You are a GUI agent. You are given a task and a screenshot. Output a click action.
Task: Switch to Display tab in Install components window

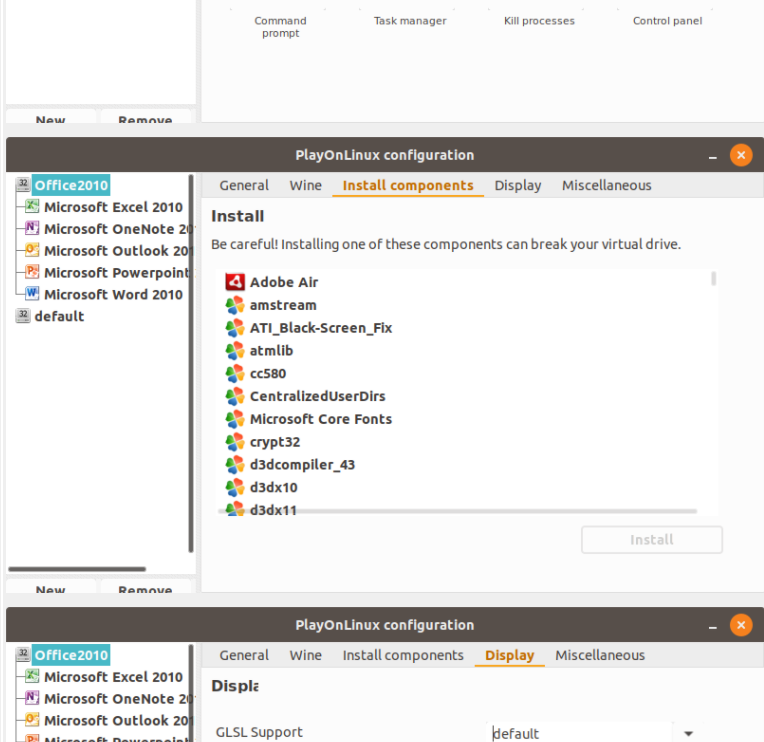coord(517,186)
